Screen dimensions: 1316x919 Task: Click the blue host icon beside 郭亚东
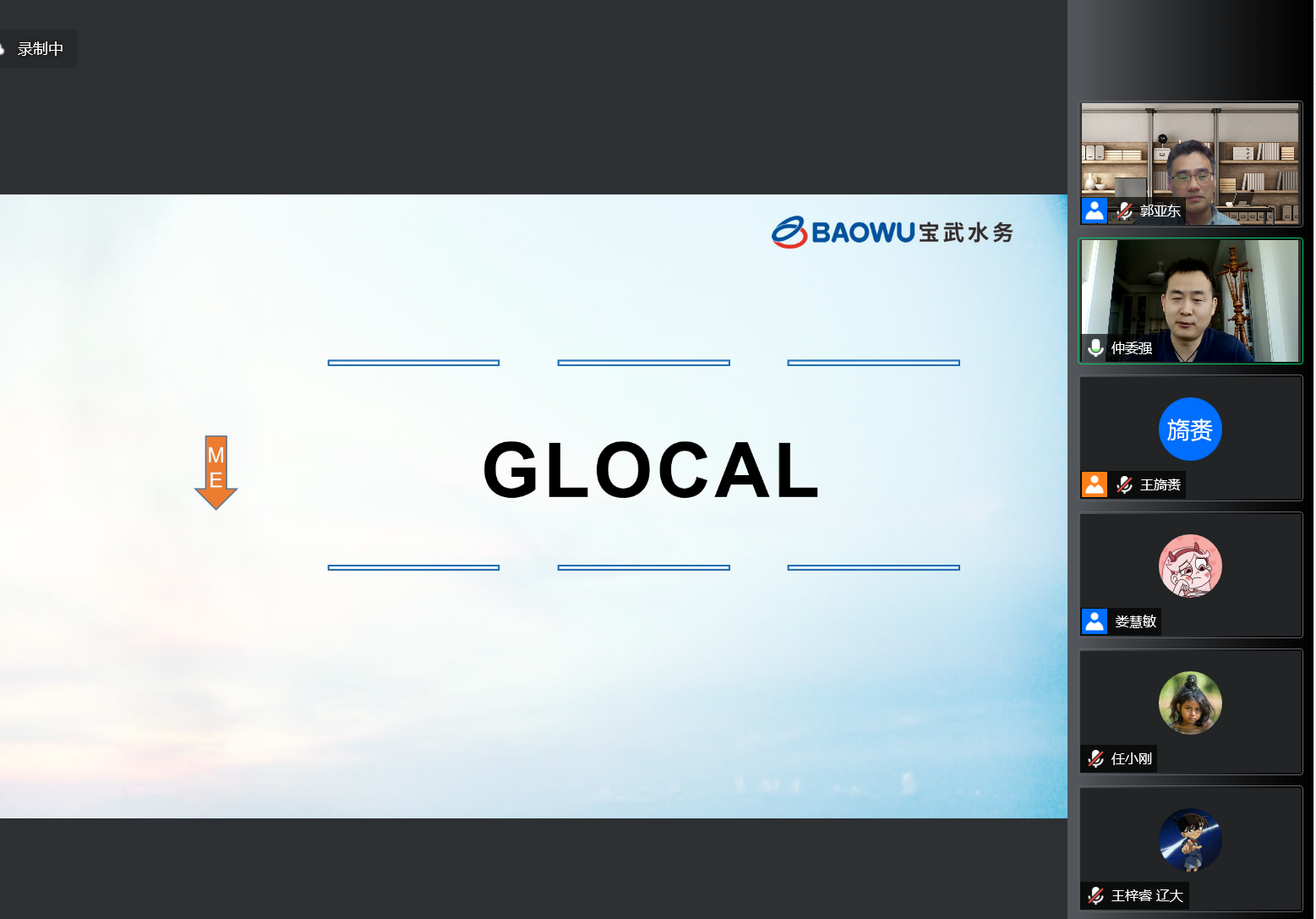click(1094, 211)
